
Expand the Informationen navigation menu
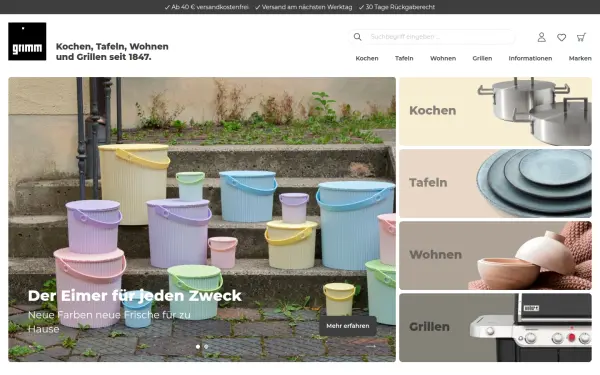[530, 59]
